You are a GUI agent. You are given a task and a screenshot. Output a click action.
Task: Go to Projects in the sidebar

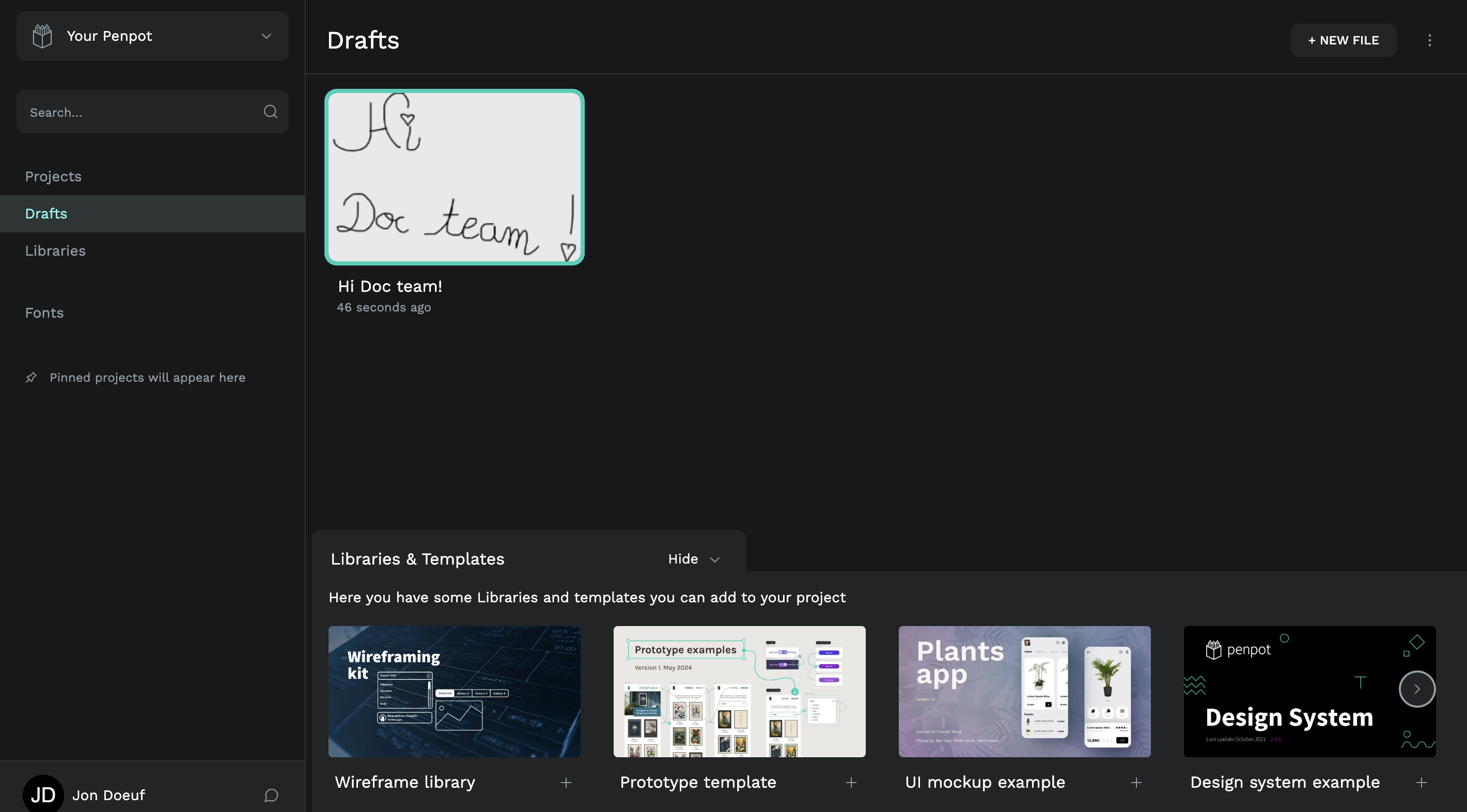pyautogui.click(x=53, y=177)
